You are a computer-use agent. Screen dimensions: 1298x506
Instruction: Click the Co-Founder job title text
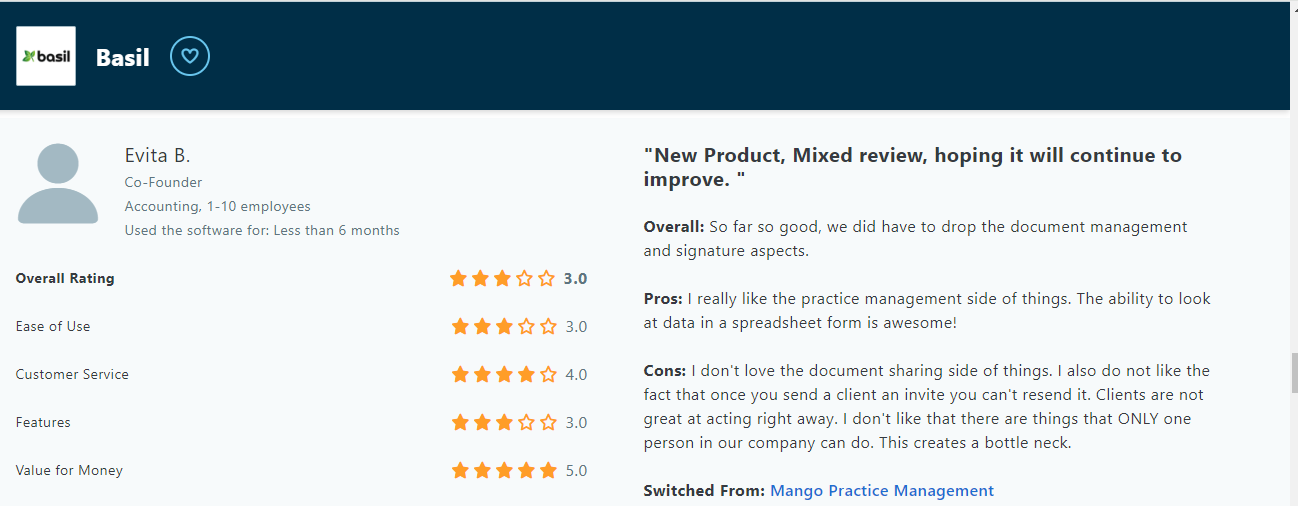tap(163, 183)
